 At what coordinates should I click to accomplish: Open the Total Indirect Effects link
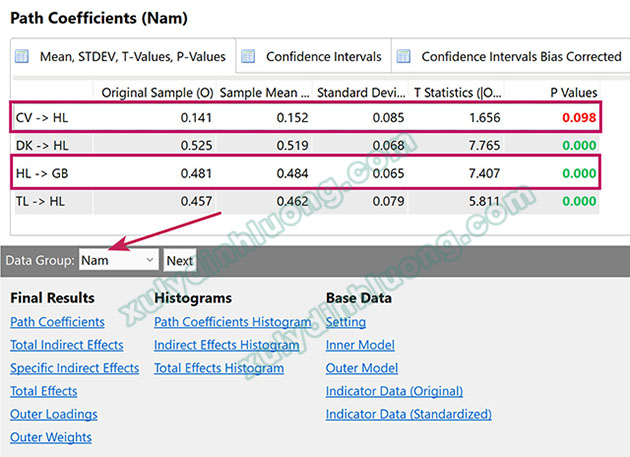pos(67,345)
